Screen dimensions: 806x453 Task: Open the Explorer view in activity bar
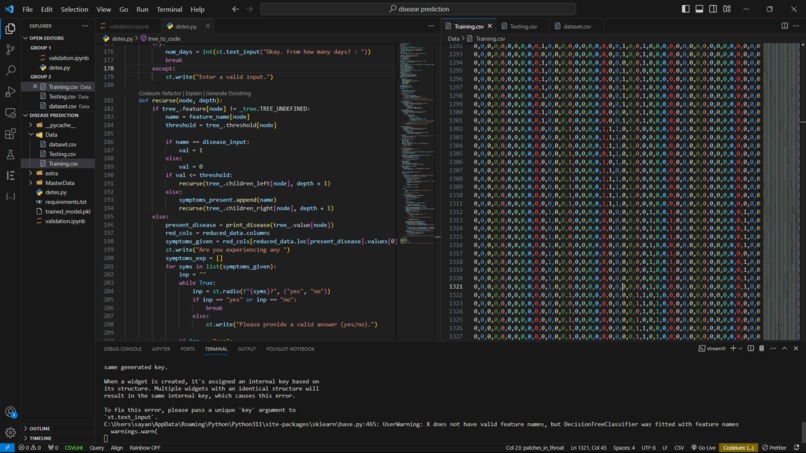[x=10, y=29]
